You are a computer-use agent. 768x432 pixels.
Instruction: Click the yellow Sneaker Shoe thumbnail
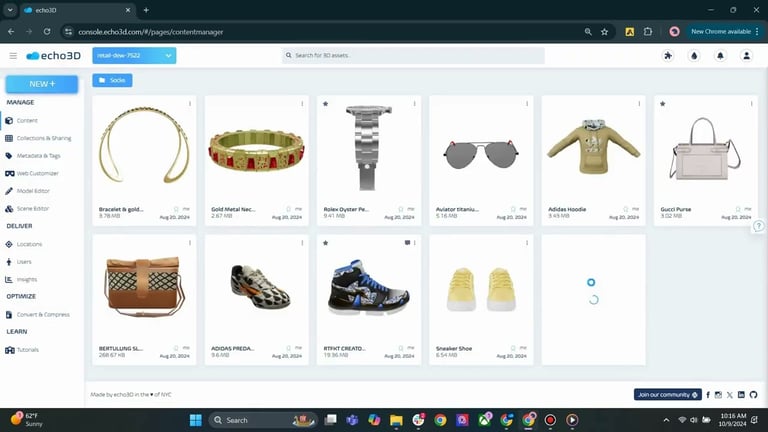click(481, 289)
